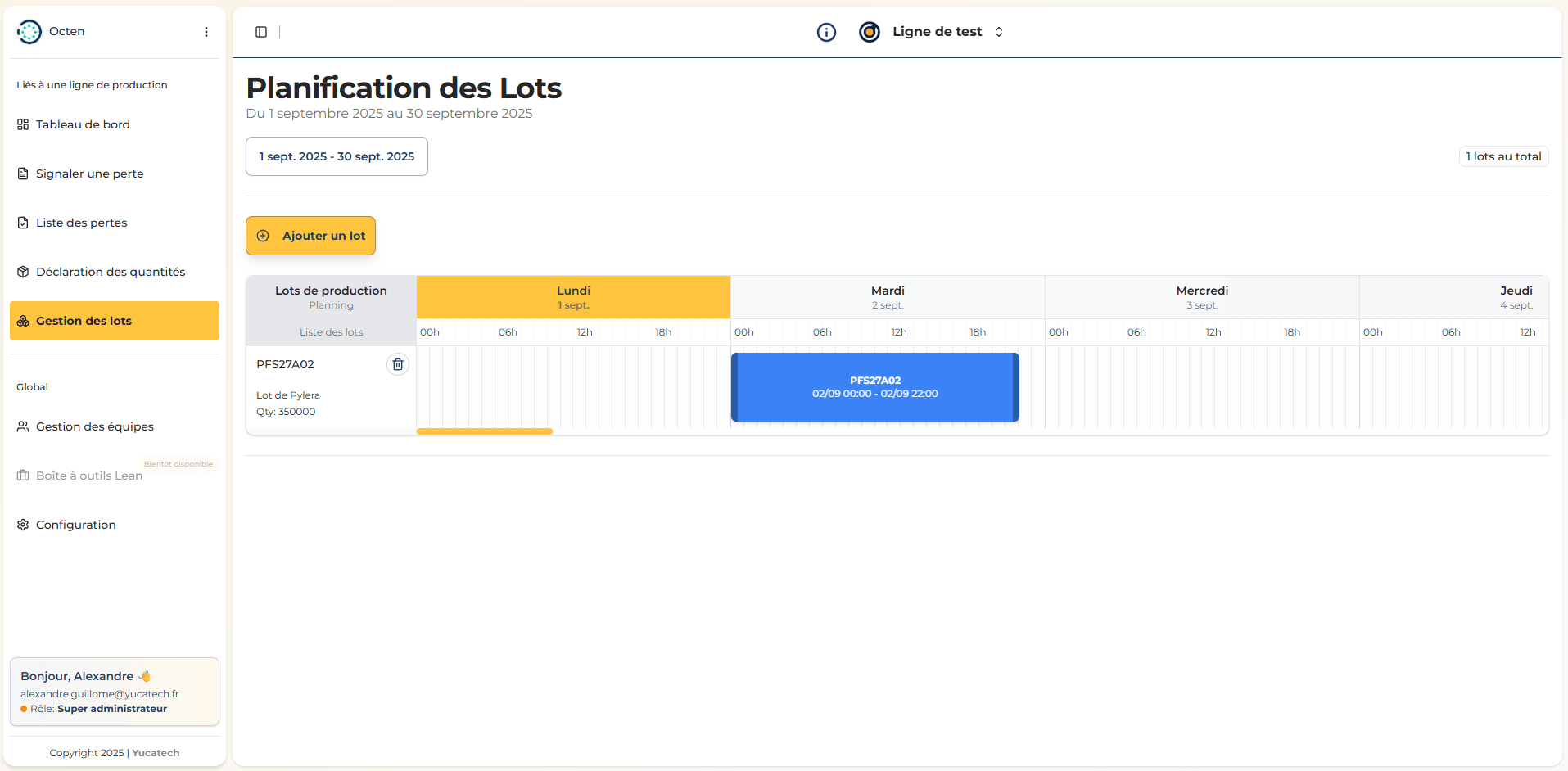This screenshot has height=771, width=1568.
Task: Open the three-dot menu beside Octen
Action: pyautogui.click(x=206, y=31)
